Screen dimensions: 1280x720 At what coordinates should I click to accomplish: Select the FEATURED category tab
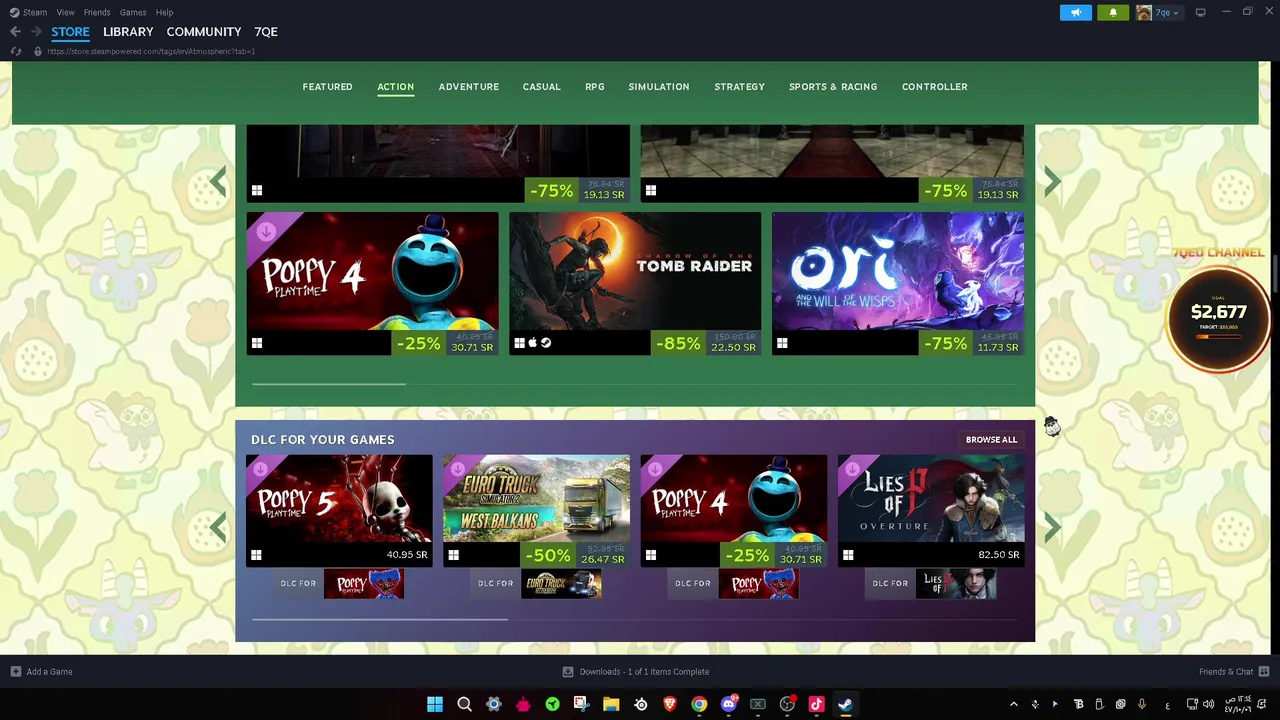(x=327, y=87)
